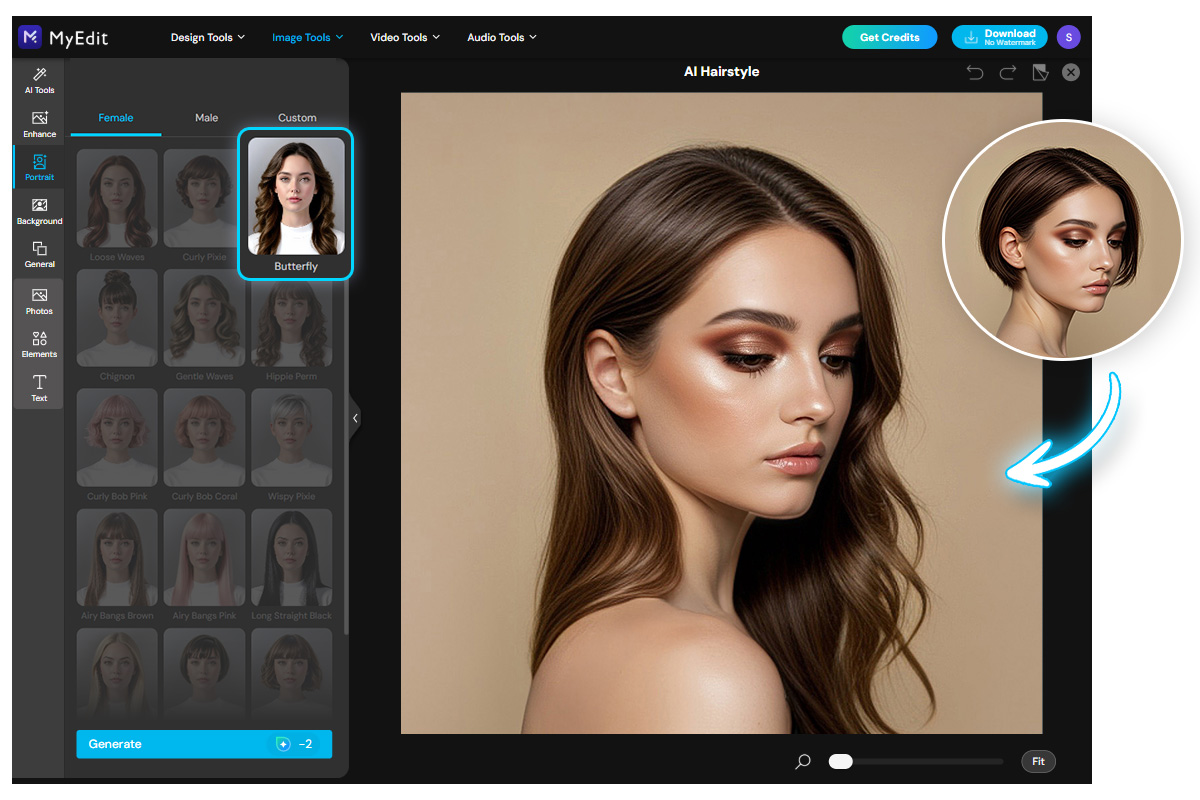Click the compare original image icon

[x=1040, y=72]
